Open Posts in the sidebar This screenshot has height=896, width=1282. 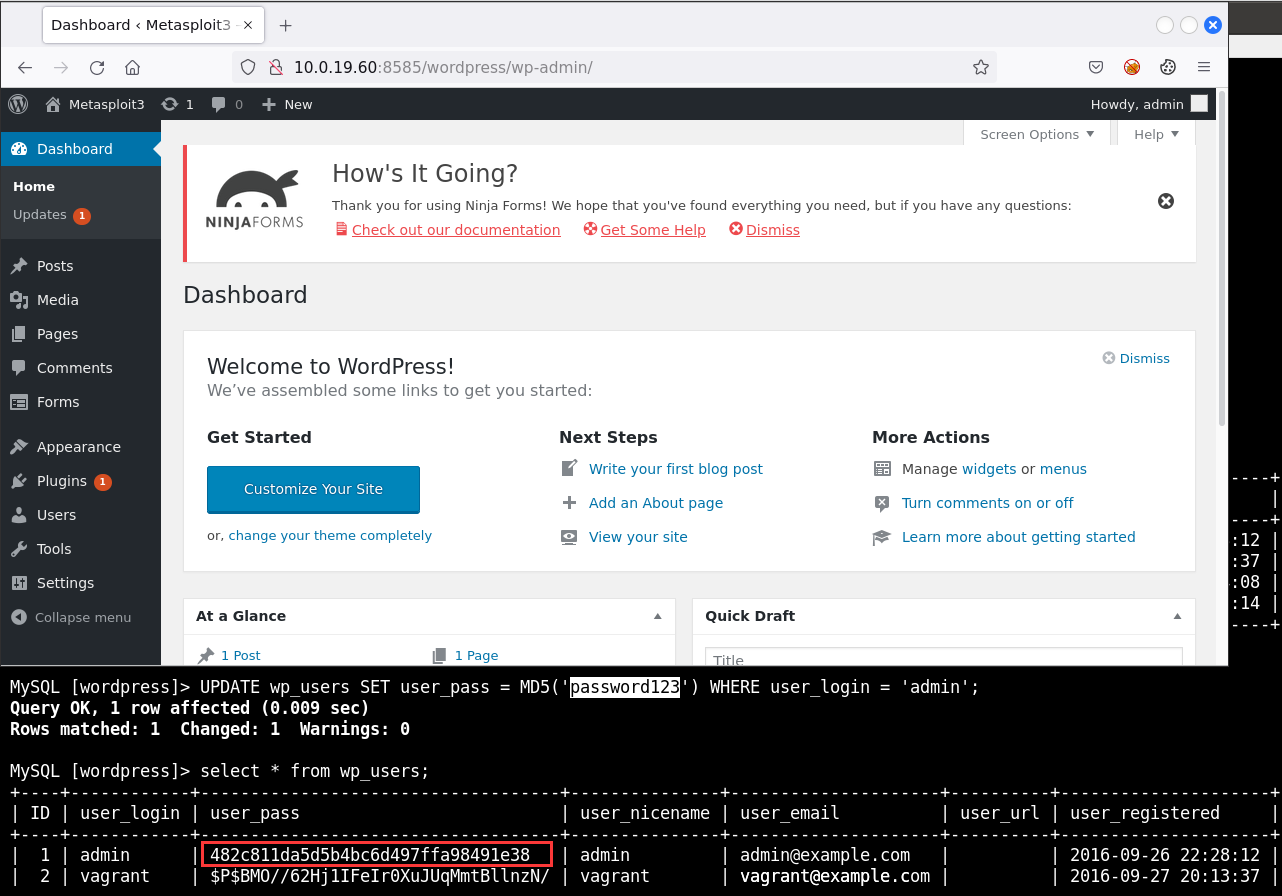pos(55,266)
